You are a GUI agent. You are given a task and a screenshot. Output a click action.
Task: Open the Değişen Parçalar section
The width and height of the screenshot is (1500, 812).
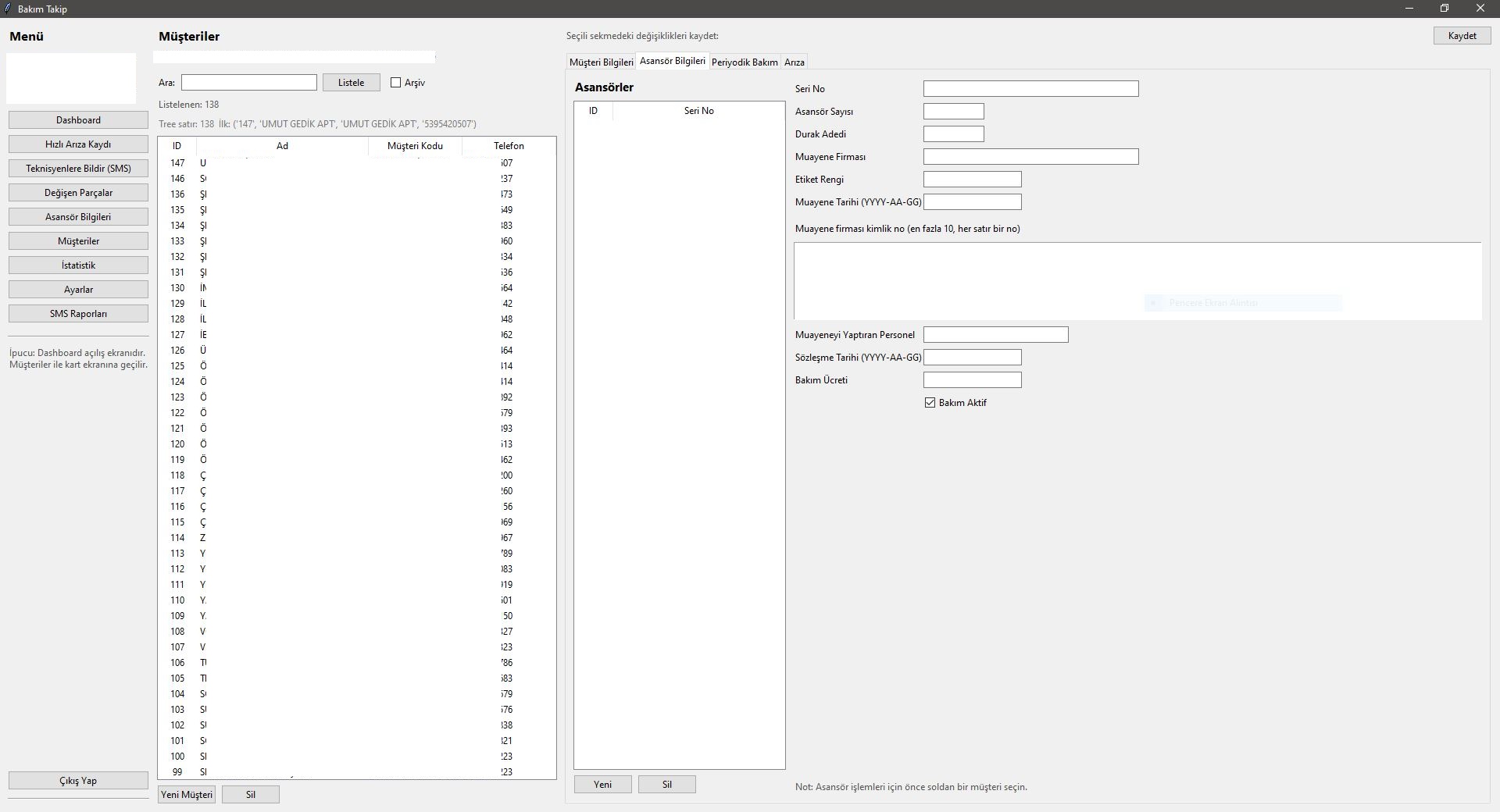coord(78,193)
